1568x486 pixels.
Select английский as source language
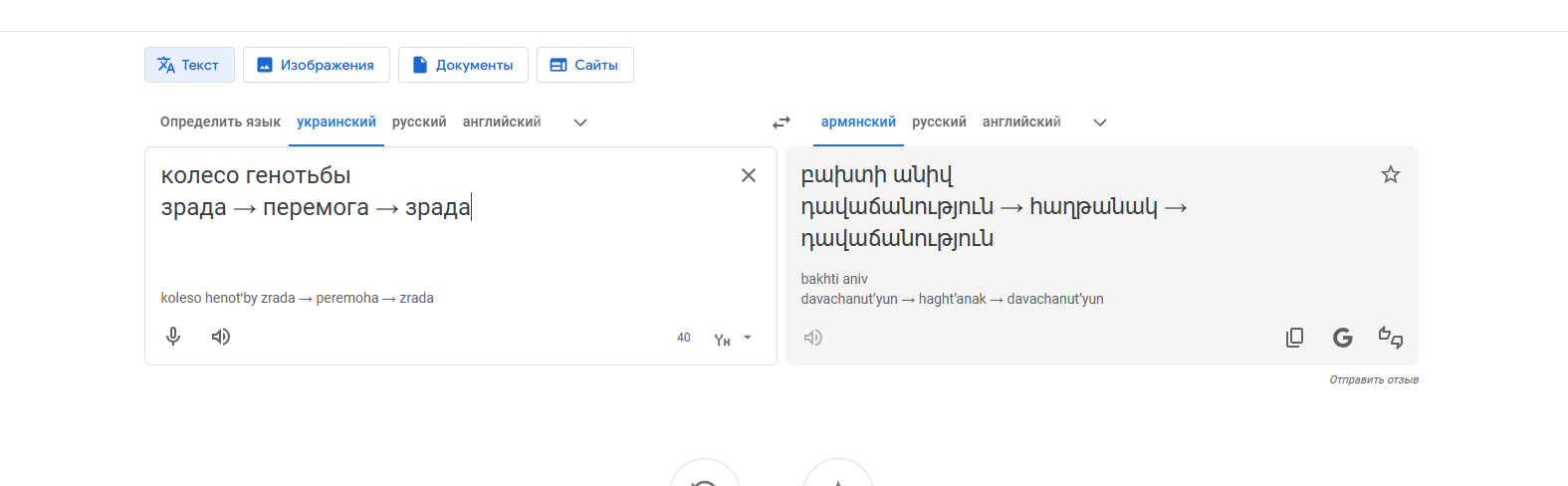[x=502, y=121]
